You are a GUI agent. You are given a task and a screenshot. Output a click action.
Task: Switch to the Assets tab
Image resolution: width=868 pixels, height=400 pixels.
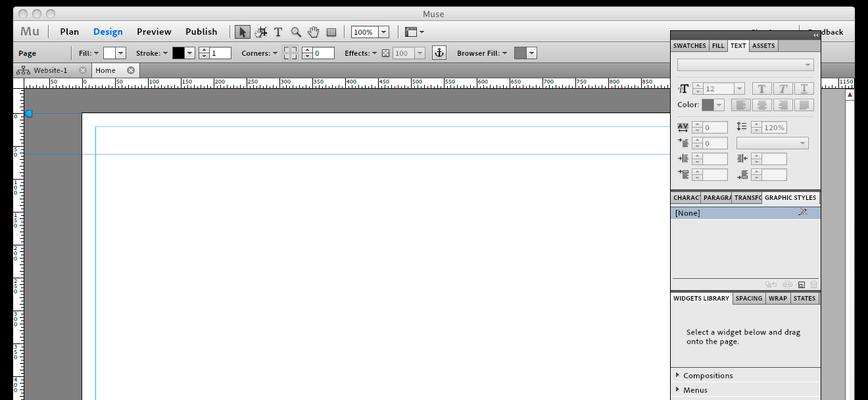pos(763,46)
